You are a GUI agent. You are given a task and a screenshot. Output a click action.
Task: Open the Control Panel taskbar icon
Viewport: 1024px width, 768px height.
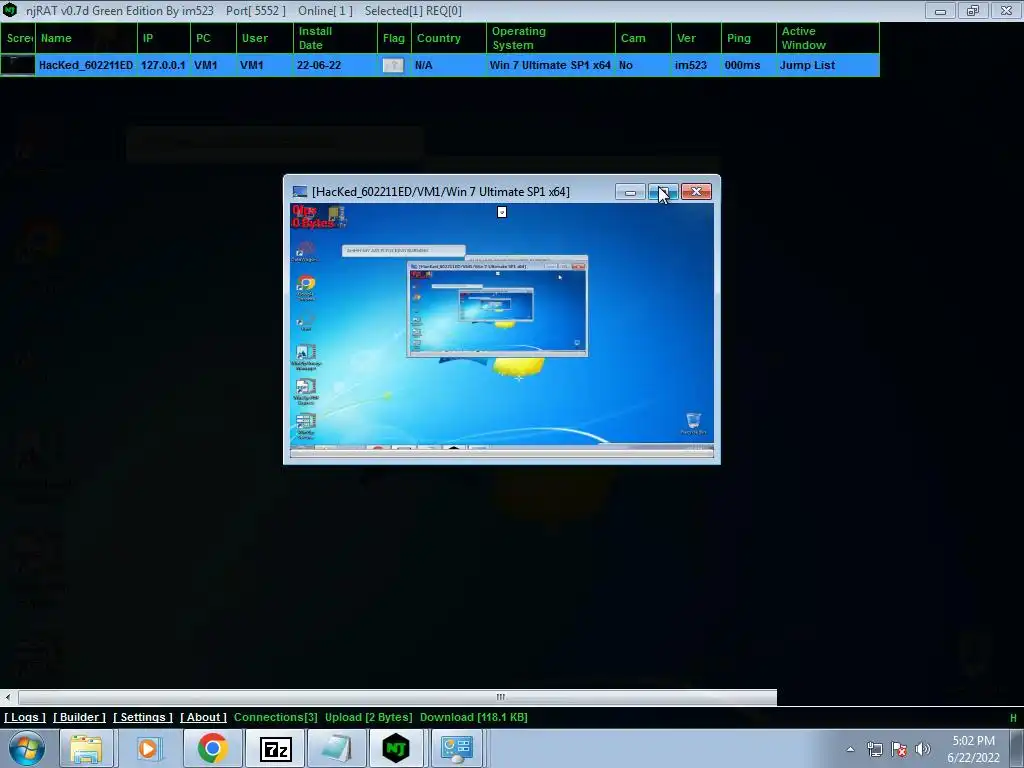tap(456, 748)
